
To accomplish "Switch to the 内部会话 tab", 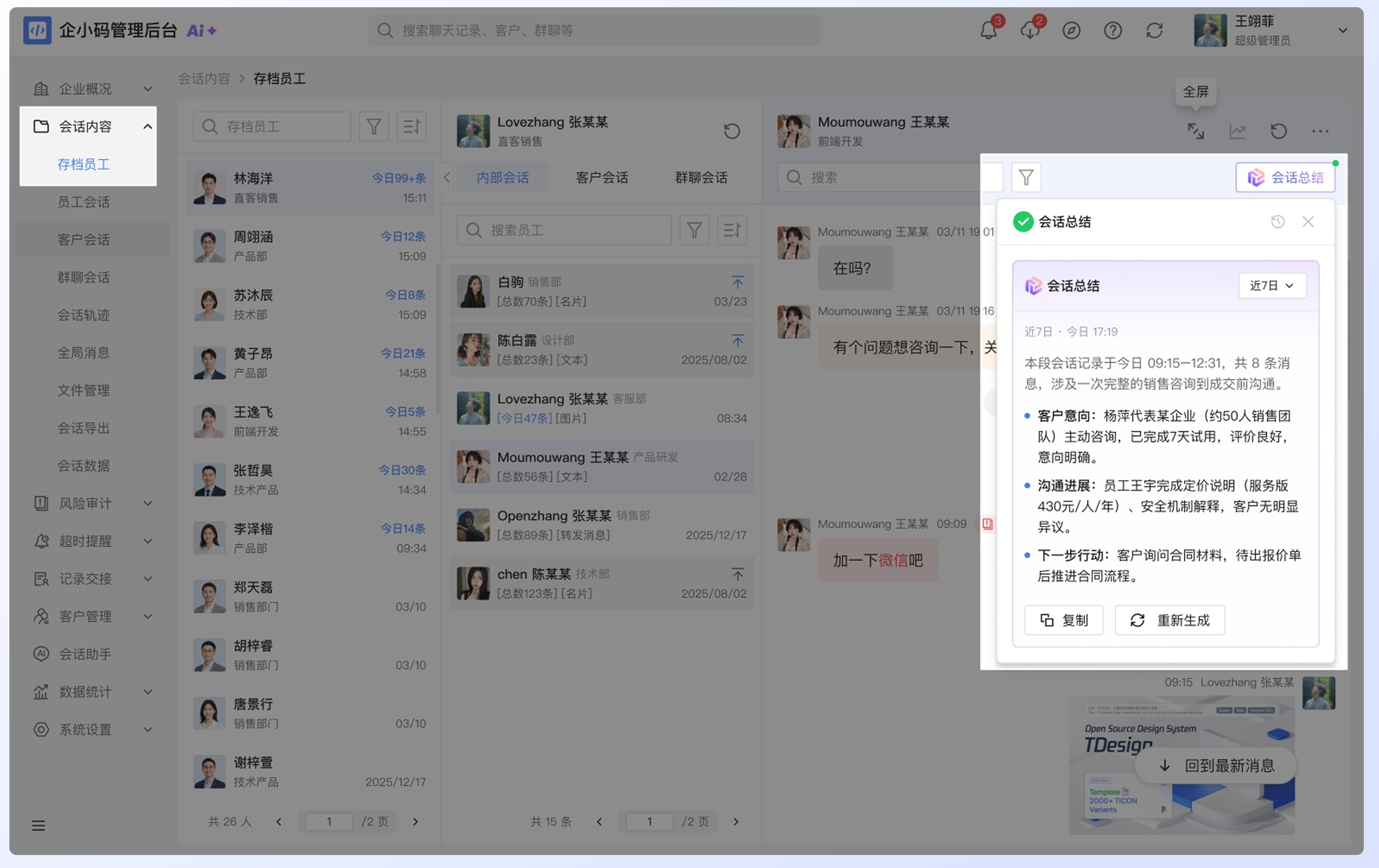I will pyautogui.click(x=502, y=177).
